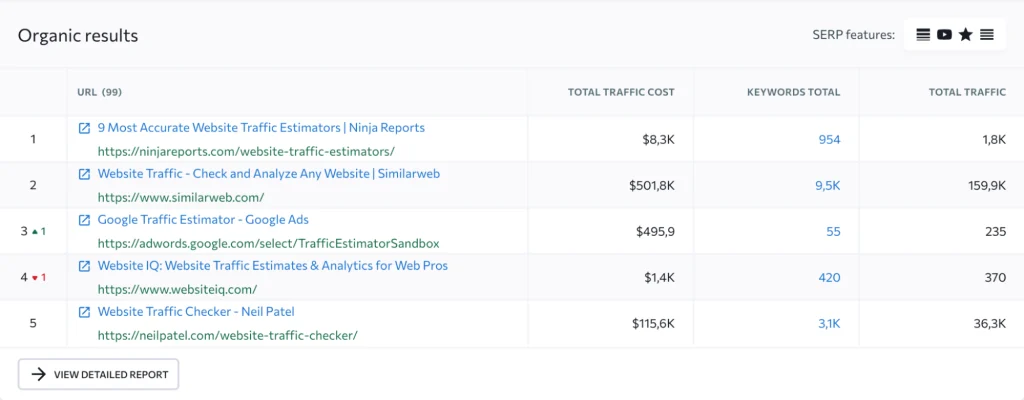Open external link icon for Website IQ result
Image resolution: width=1024 pixels, height=400 pixels.
(x=84, y=266)
